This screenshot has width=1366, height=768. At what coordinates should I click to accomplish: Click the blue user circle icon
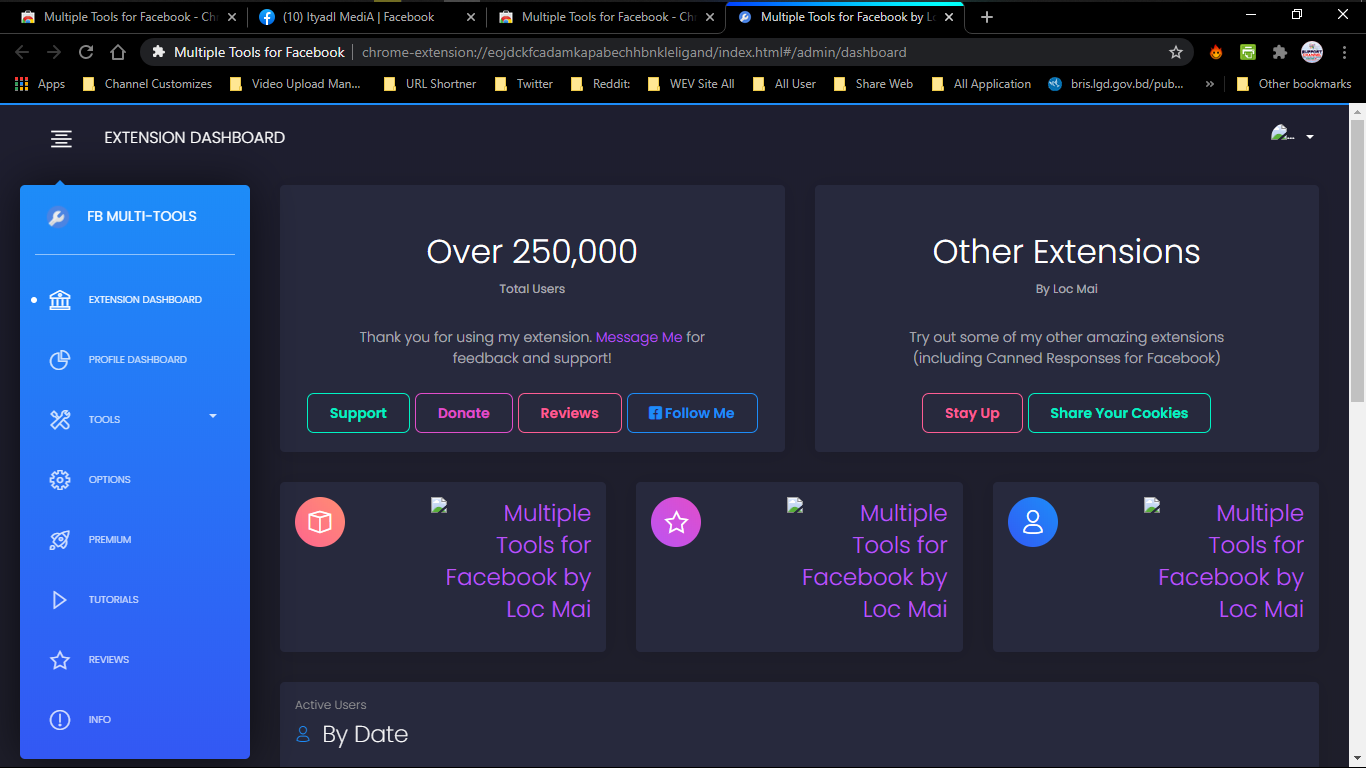point(1033,522)
